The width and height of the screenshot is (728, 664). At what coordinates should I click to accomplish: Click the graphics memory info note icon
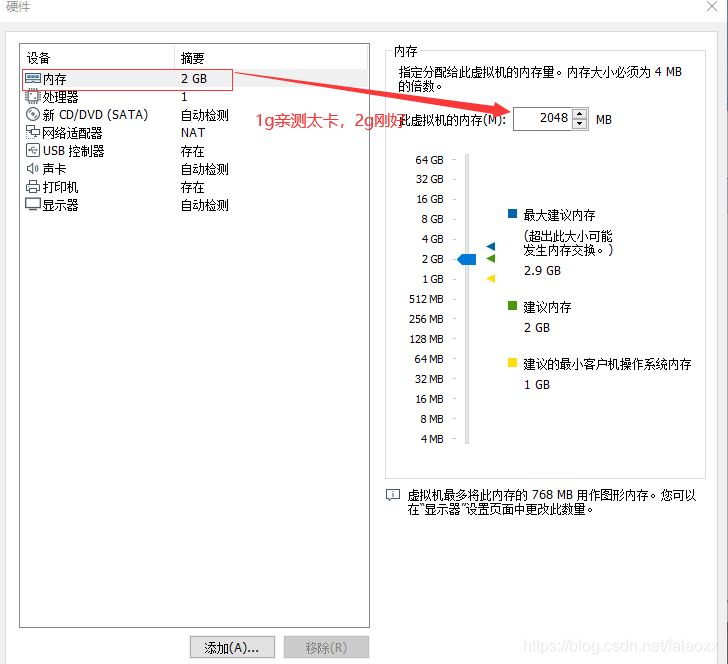393,495
